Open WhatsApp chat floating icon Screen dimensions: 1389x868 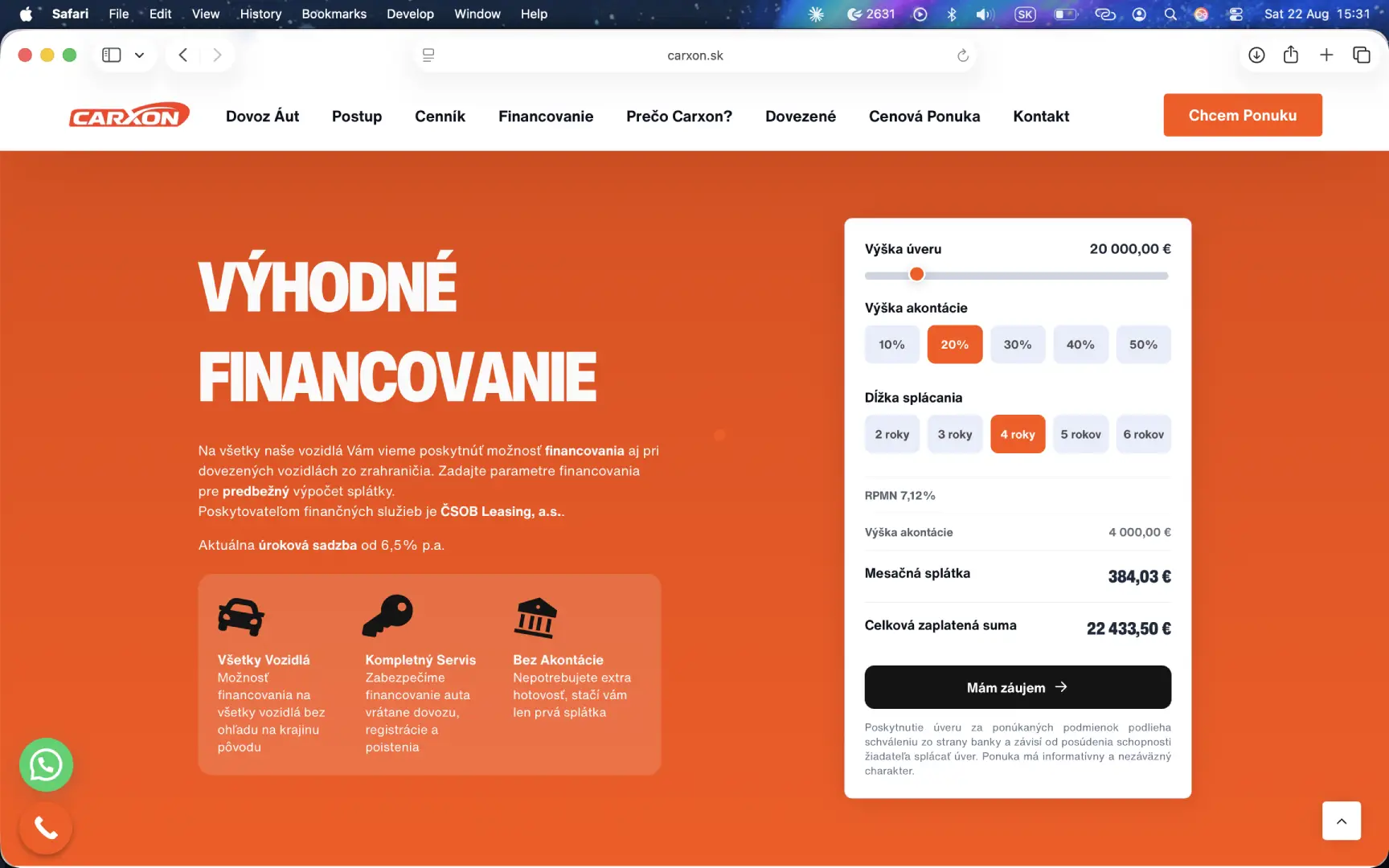click(x=46, y=764)
